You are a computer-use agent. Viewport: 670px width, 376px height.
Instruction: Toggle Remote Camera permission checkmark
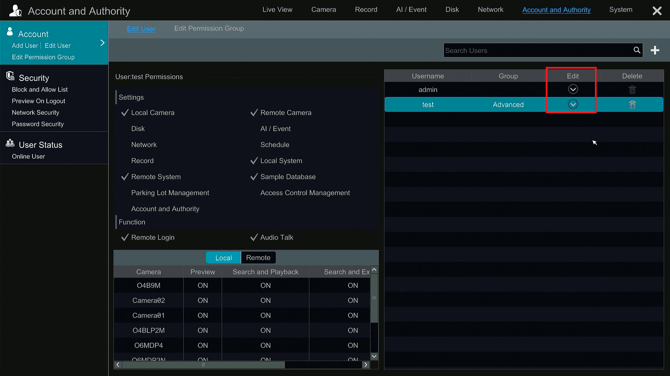[x=254, y=112]
